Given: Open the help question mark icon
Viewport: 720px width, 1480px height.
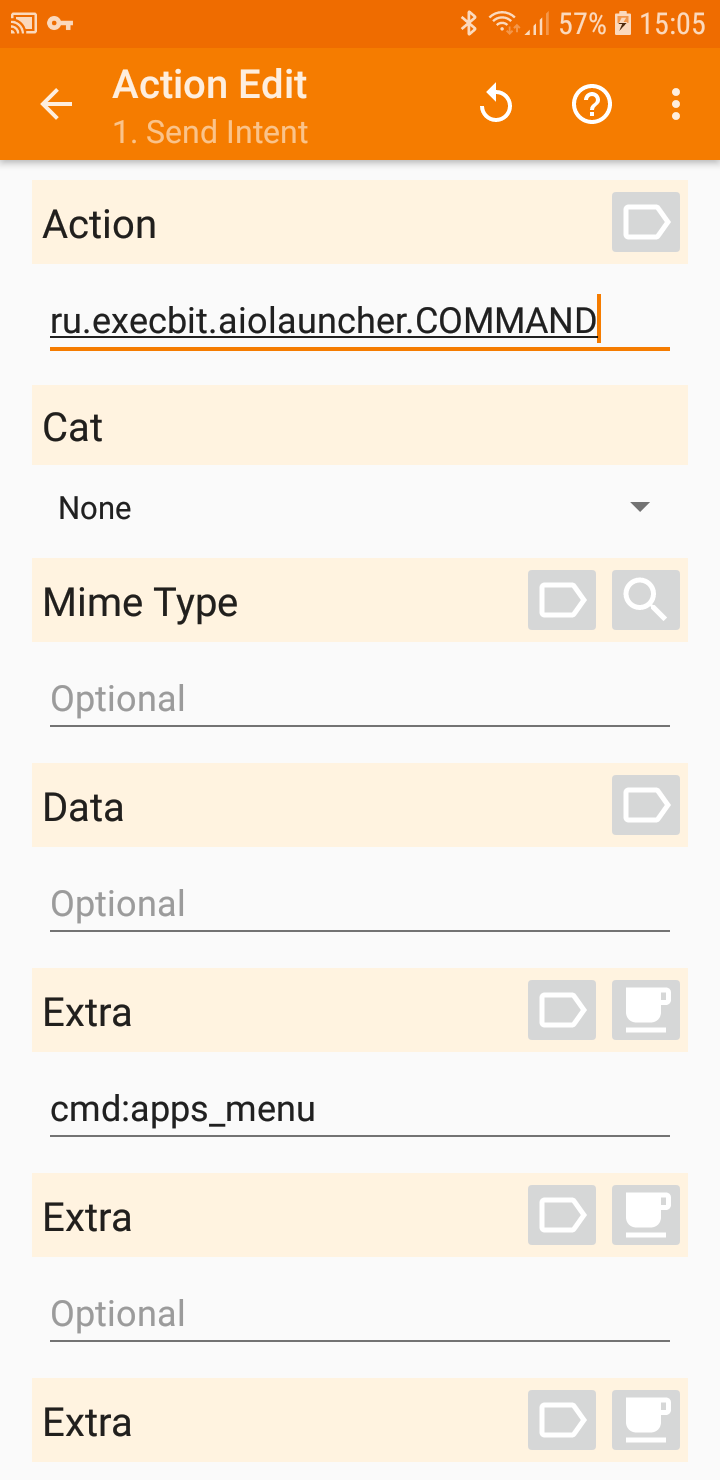Looking at the screenshot, I should coord(591,104).
